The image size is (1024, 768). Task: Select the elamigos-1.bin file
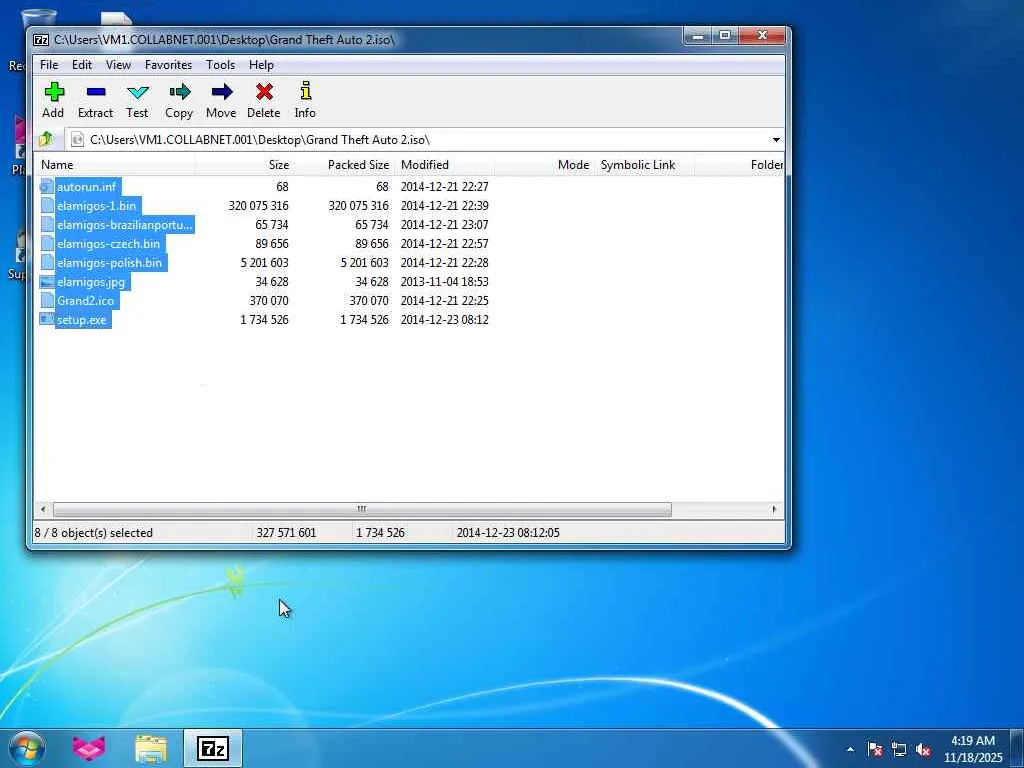pyautogui.click(x=97, y=206)
